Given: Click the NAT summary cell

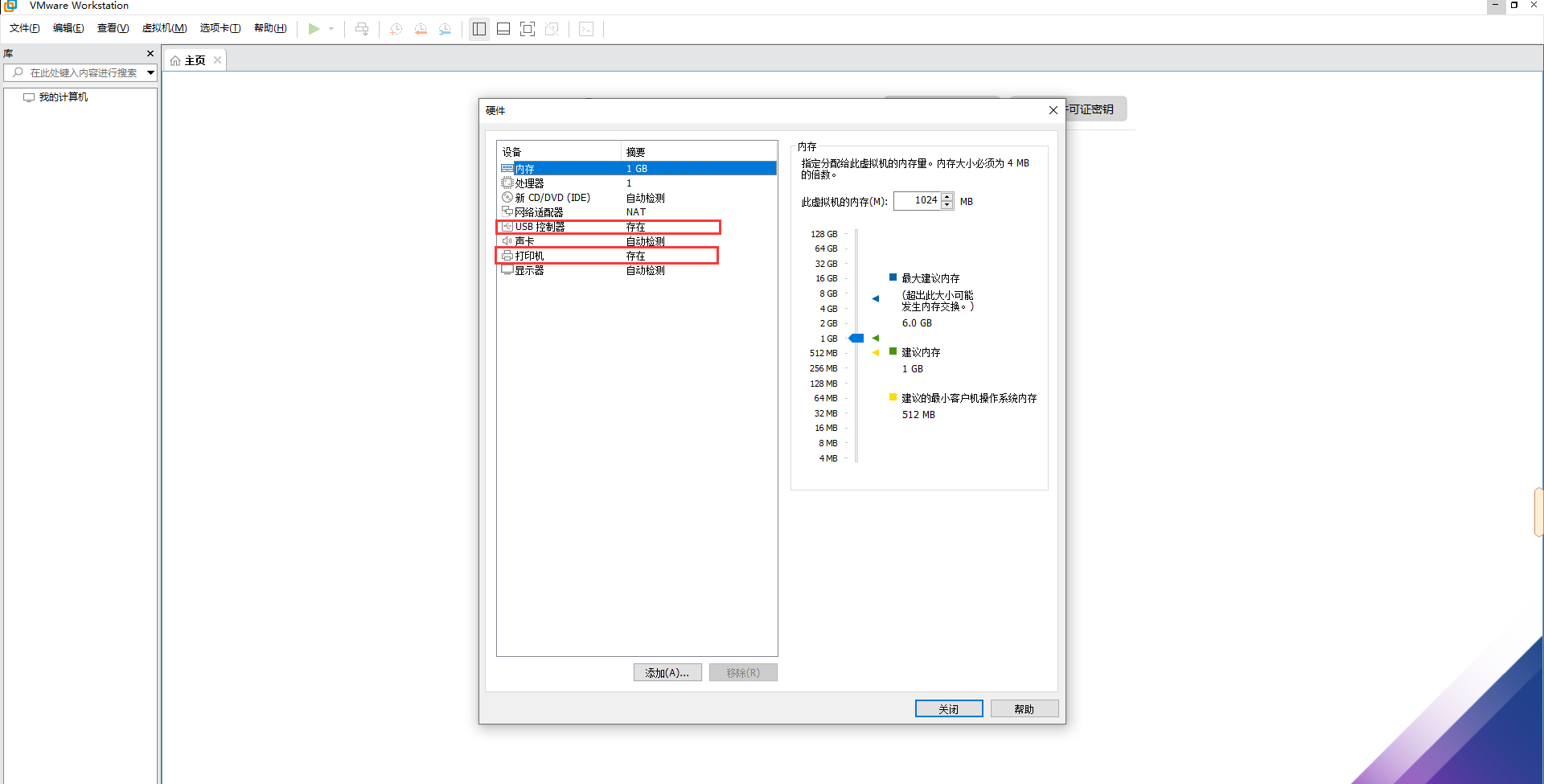Looking at the screenshot, I should pyautogui.click(x=636, y=212).
